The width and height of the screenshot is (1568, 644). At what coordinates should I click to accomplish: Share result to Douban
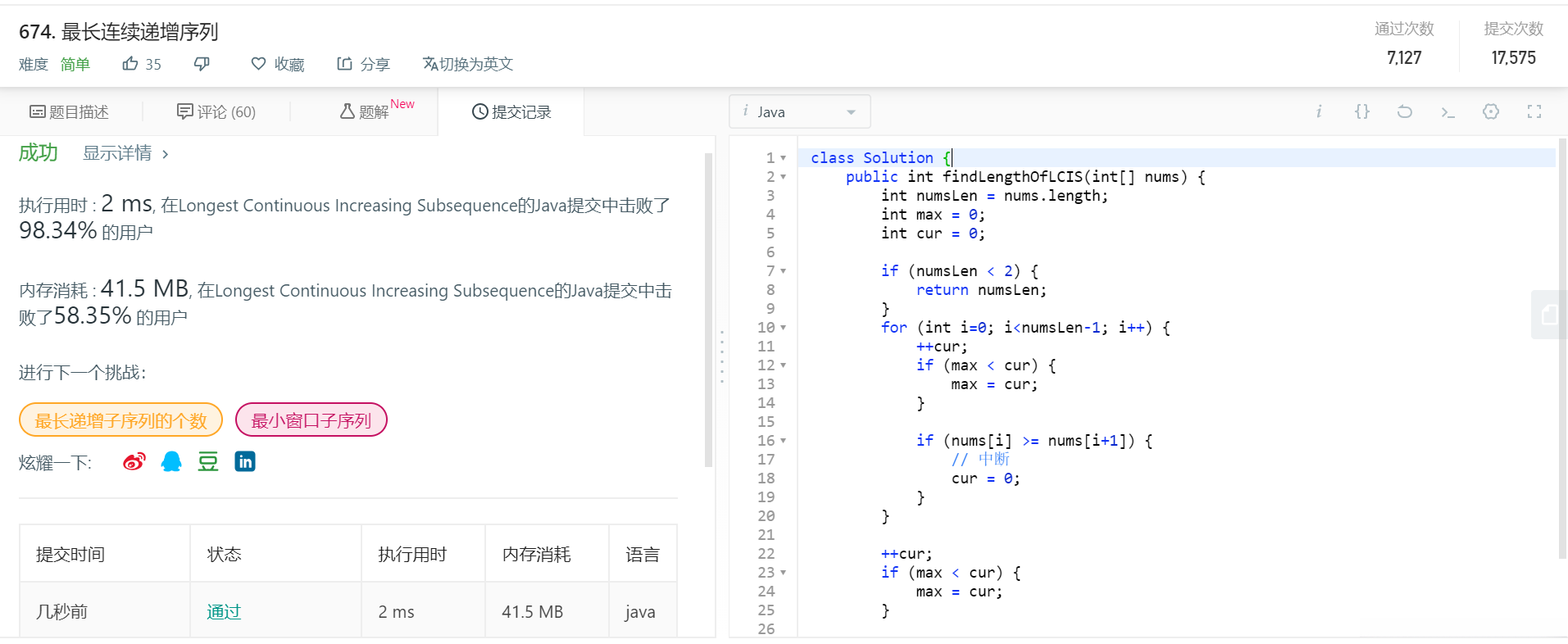coord(208,462)
